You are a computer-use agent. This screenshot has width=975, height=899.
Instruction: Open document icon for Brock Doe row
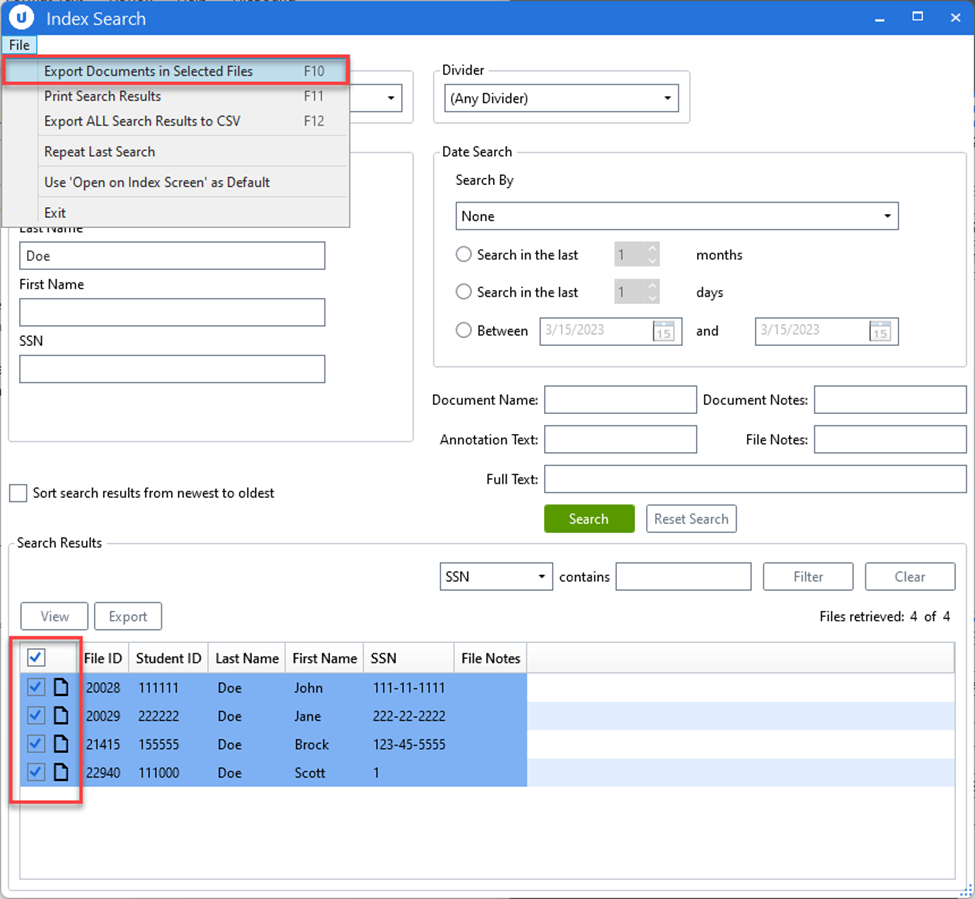pos(61,744)
